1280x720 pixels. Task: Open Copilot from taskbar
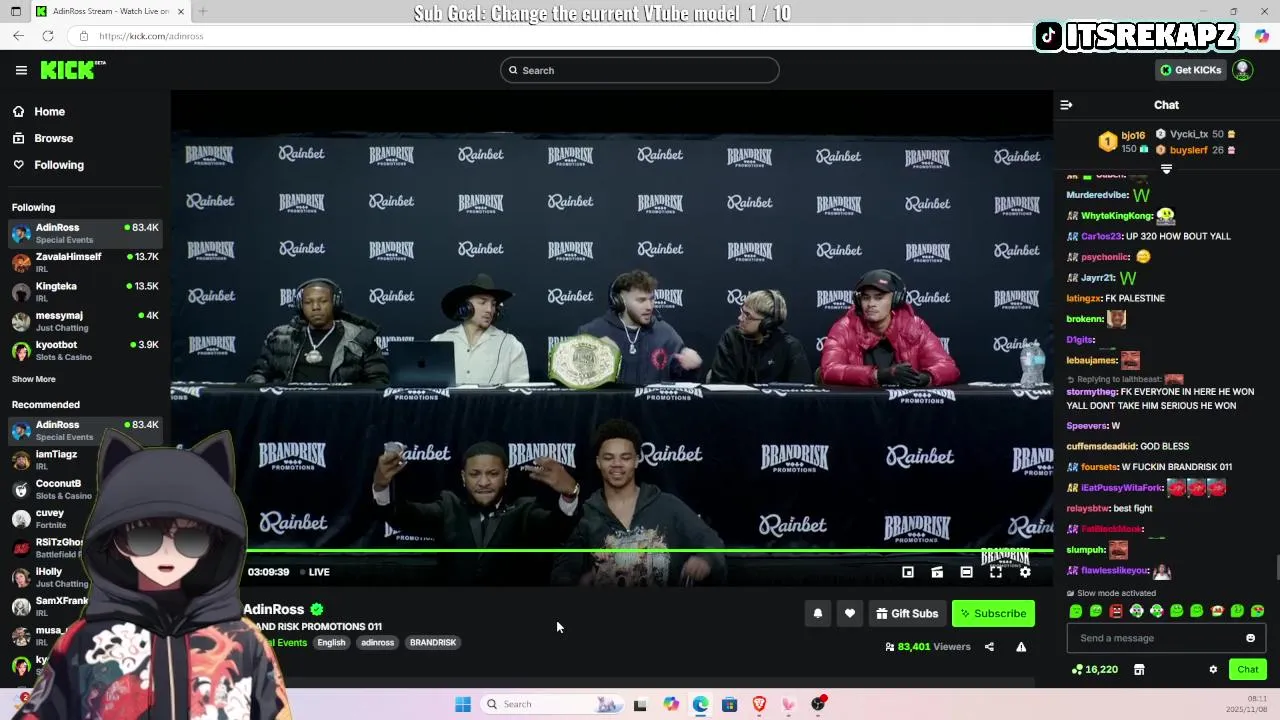click(671, 704)
